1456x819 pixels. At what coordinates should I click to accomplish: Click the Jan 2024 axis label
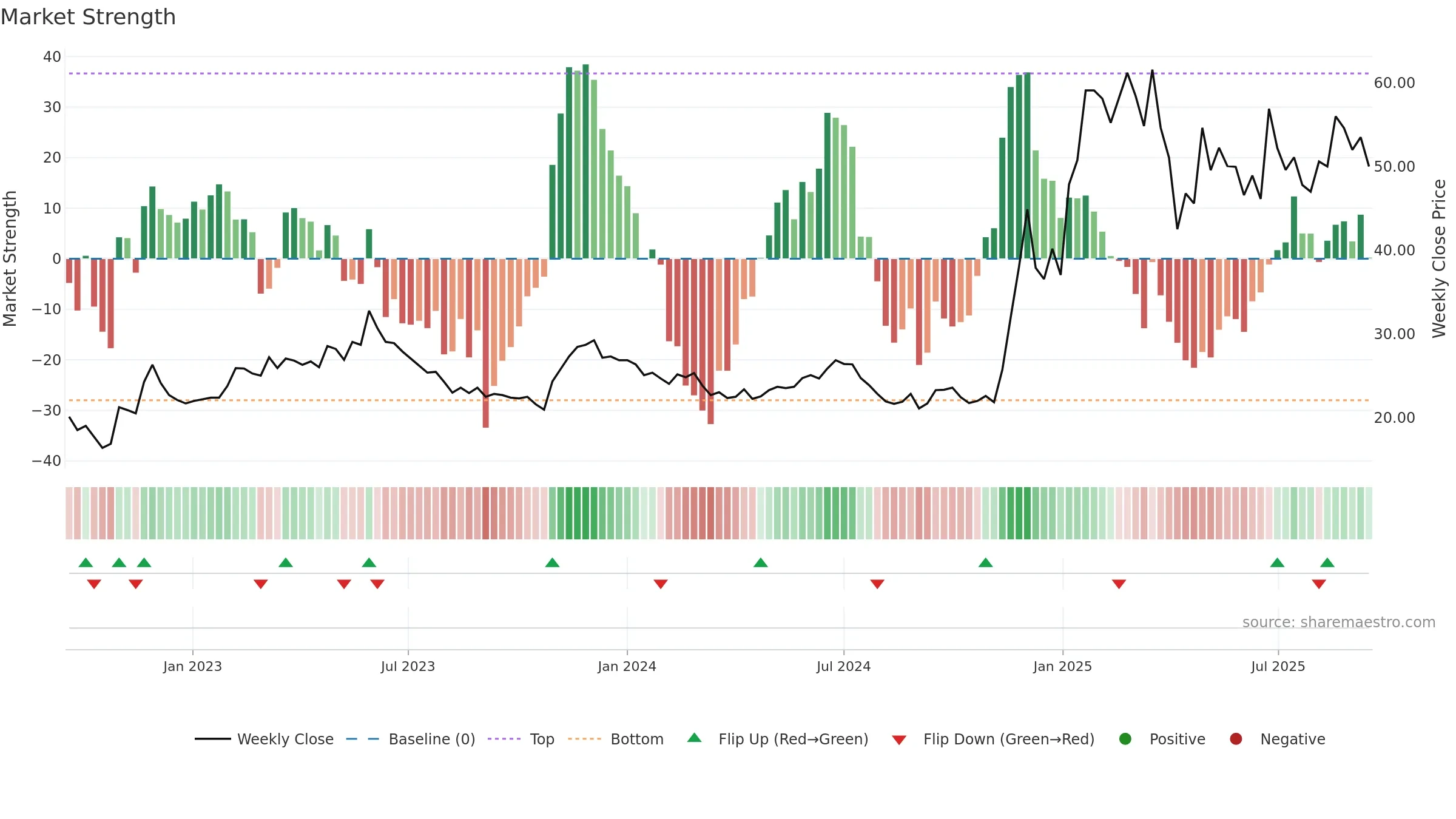click(627, 666)
